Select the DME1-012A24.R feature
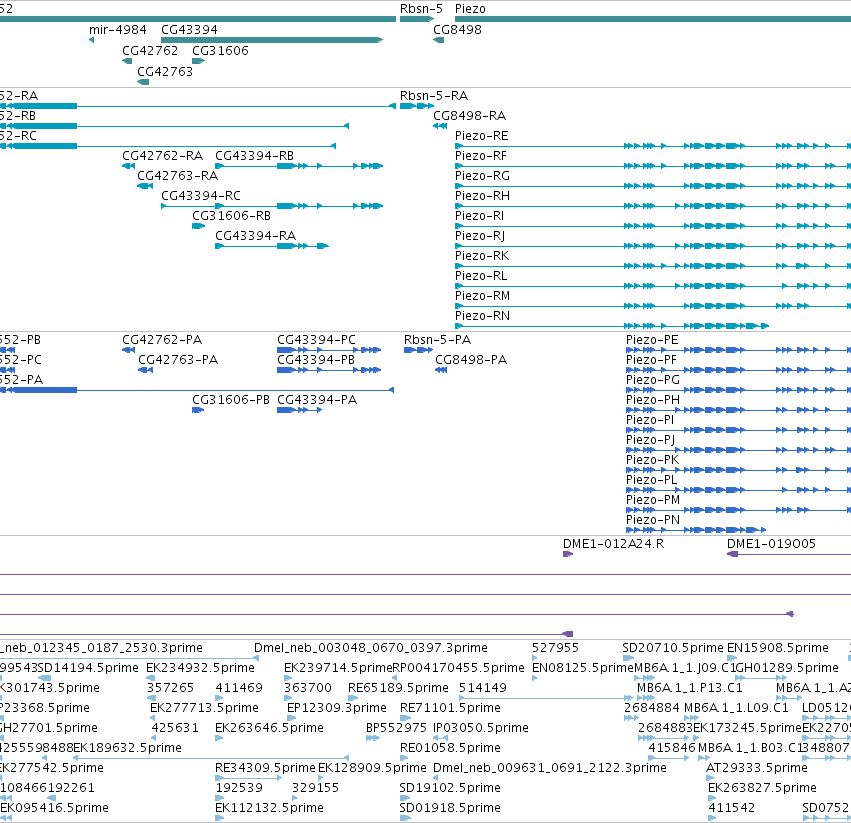Image resolution: width=851 pixels, height=823 pixels. [x=613, y=544]
